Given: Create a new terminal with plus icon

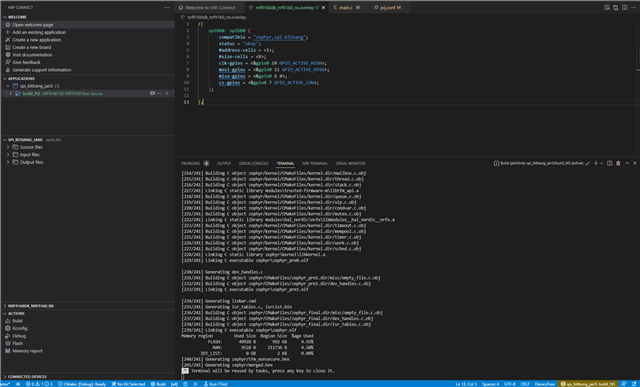Looking at the screenshot, I should 596,163.
